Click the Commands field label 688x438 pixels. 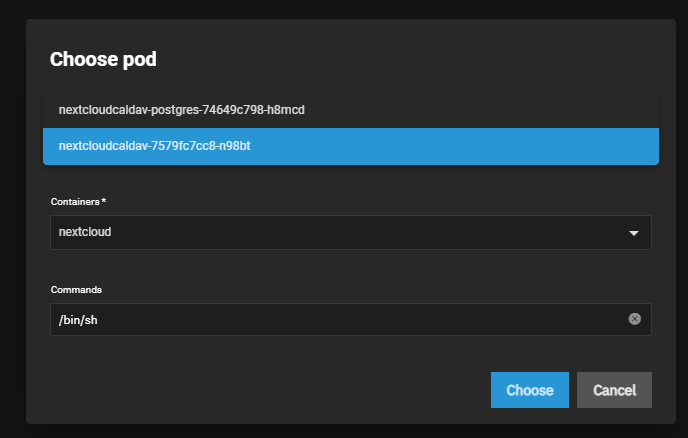pos(75,289)
